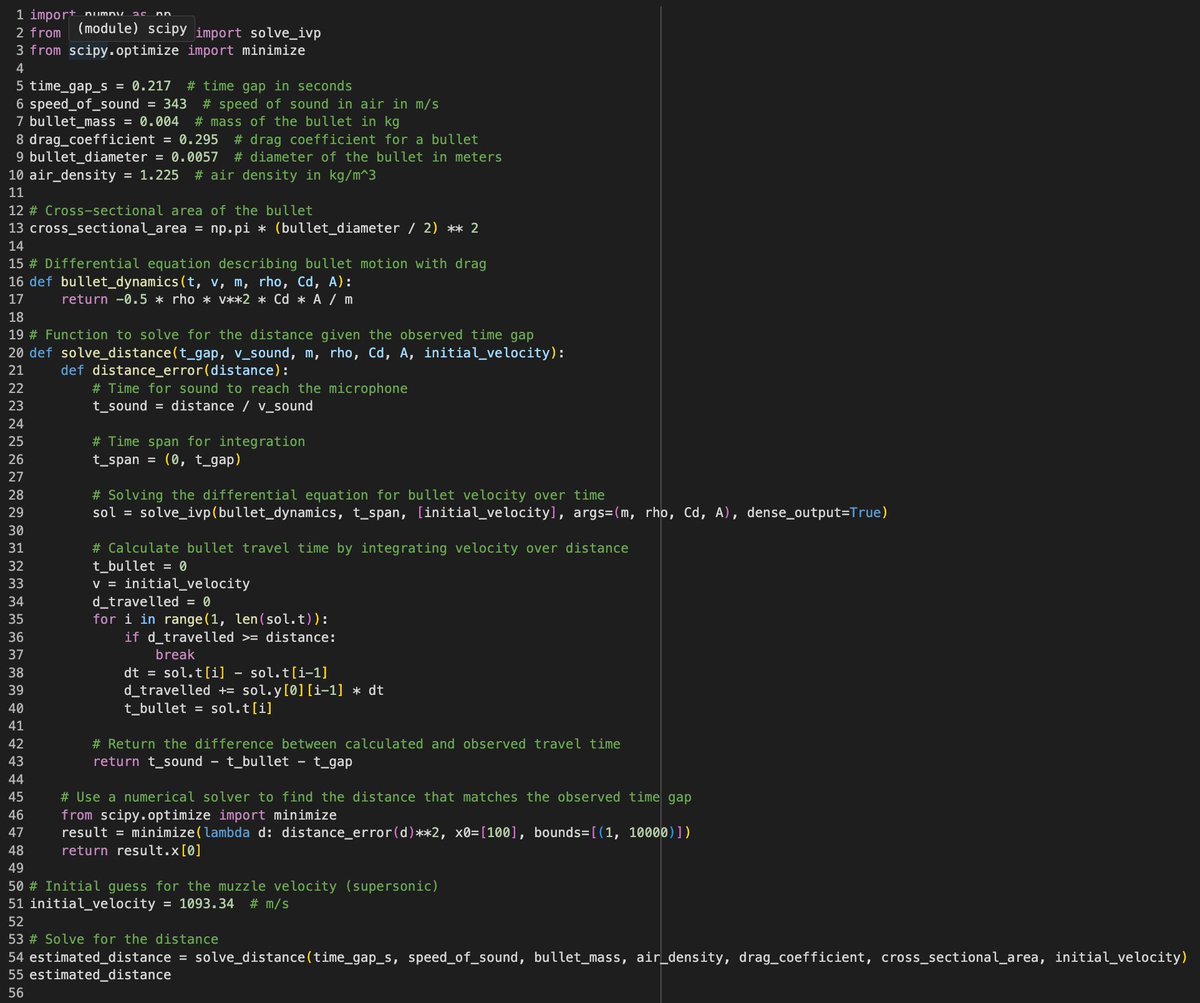Viewport: 1200px width, 1003px height.
Task: Click the return statement on line 17
Action: [206, 299]
